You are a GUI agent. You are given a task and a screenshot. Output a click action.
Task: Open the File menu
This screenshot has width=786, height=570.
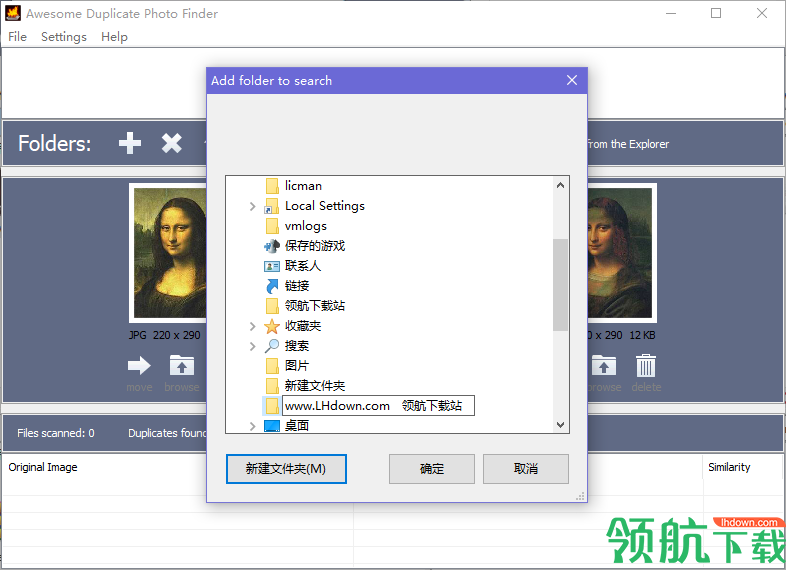coord(18,37)
